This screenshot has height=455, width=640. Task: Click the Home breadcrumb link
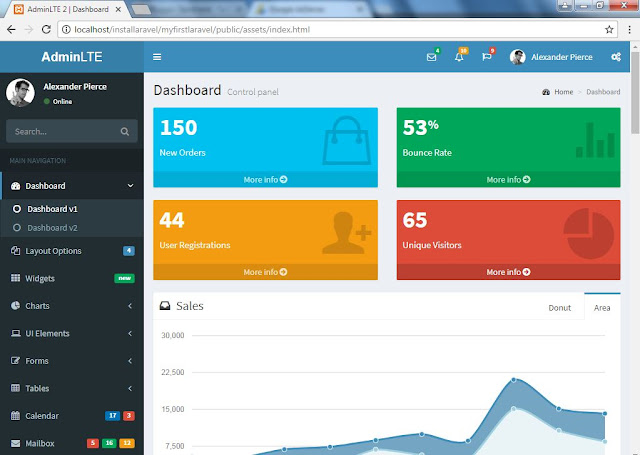[563, 92]
